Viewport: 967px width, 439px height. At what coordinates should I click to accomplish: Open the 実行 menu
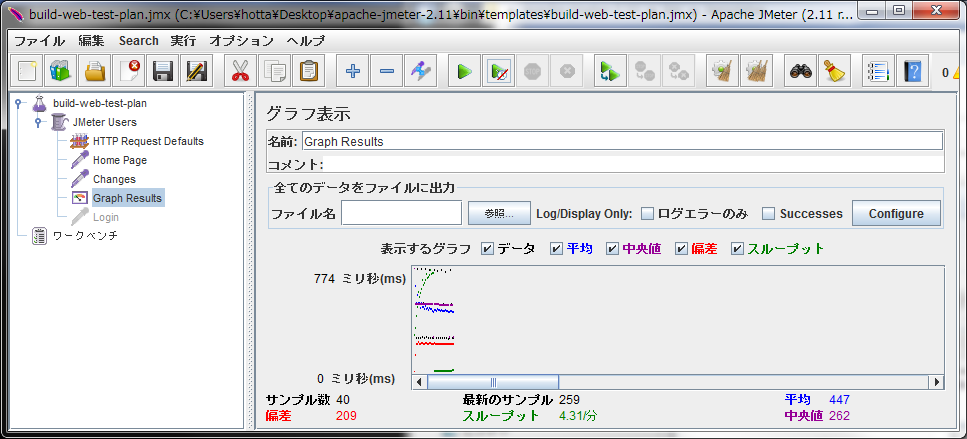click(x=183, y=41)
